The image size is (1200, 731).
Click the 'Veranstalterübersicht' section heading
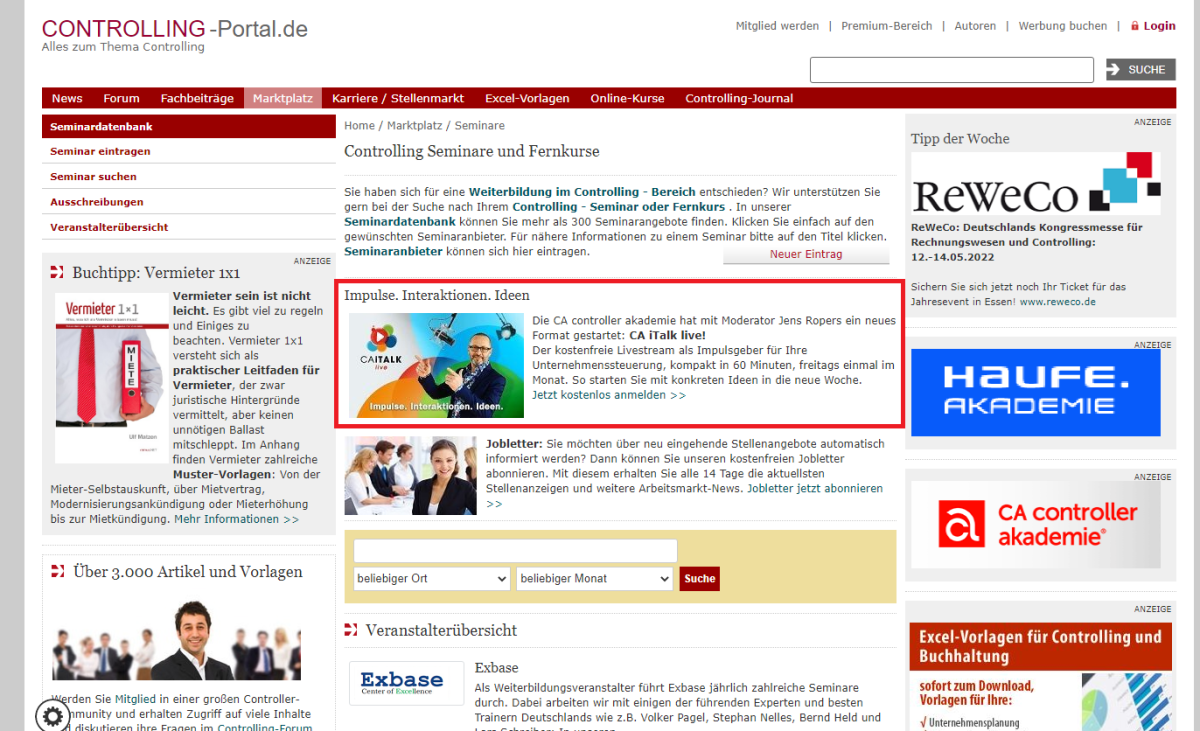tap(441, 631)
